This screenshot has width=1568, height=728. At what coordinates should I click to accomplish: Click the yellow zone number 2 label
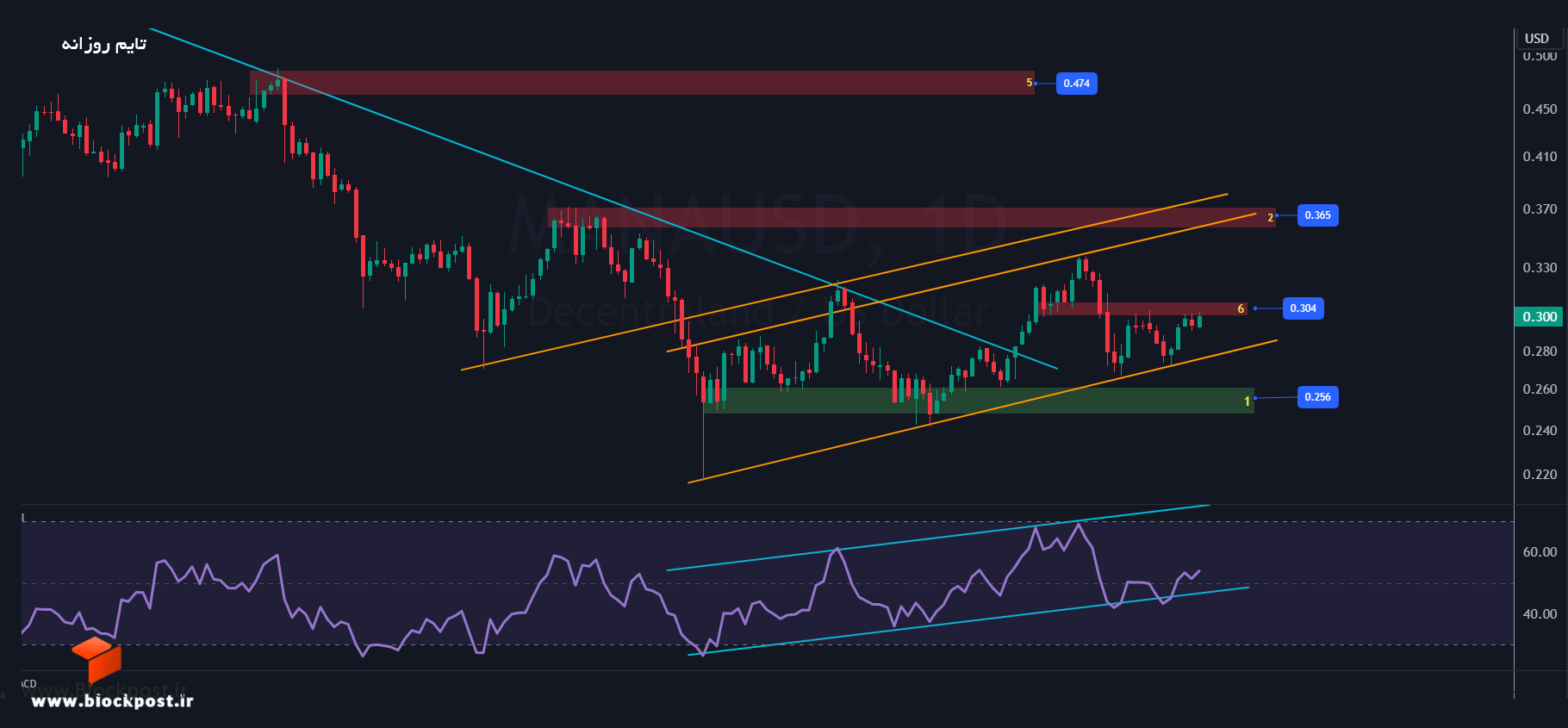pos(1270,218)
